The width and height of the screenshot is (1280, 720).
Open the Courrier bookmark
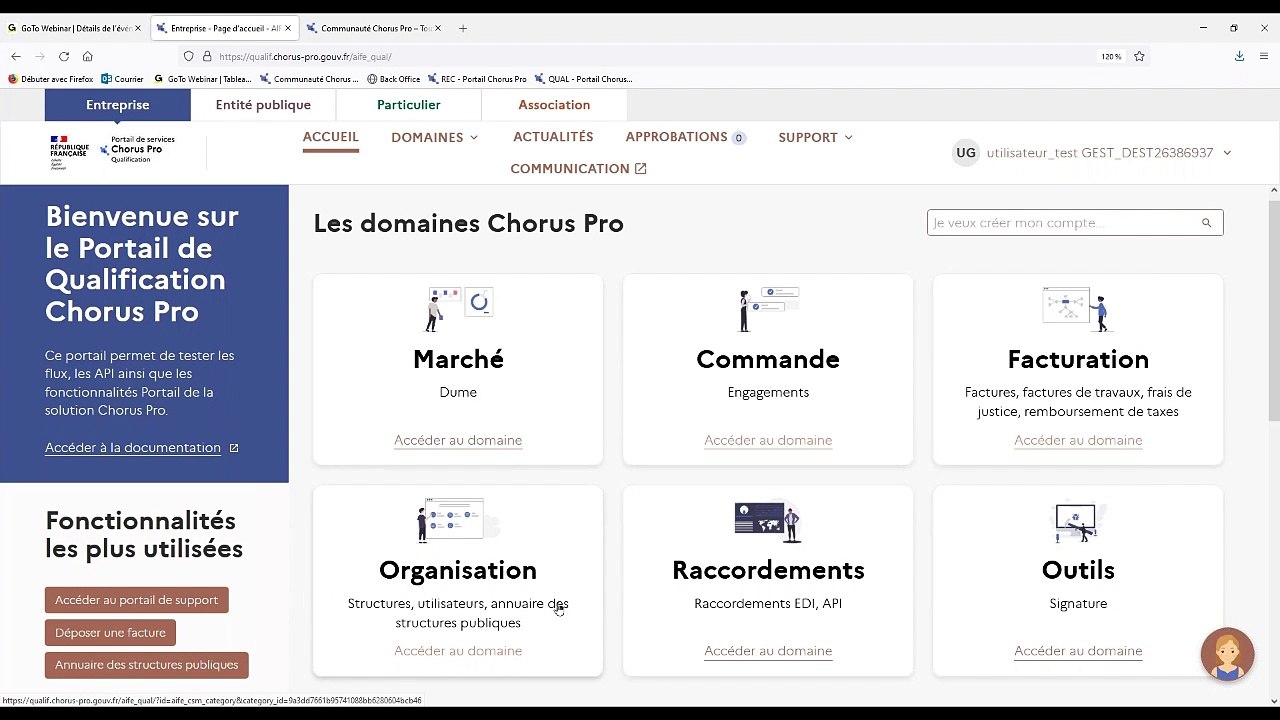(122, 79)
